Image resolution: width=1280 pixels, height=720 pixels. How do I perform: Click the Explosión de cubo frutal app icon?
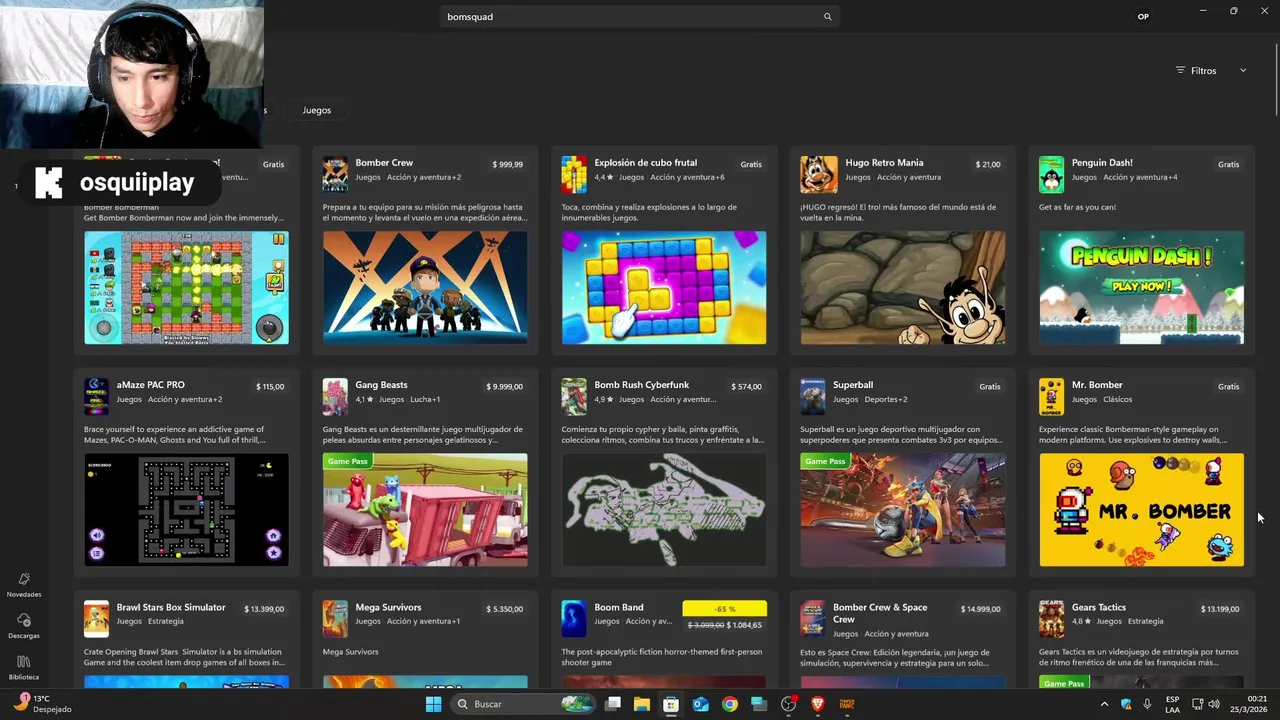pos(574,174)
